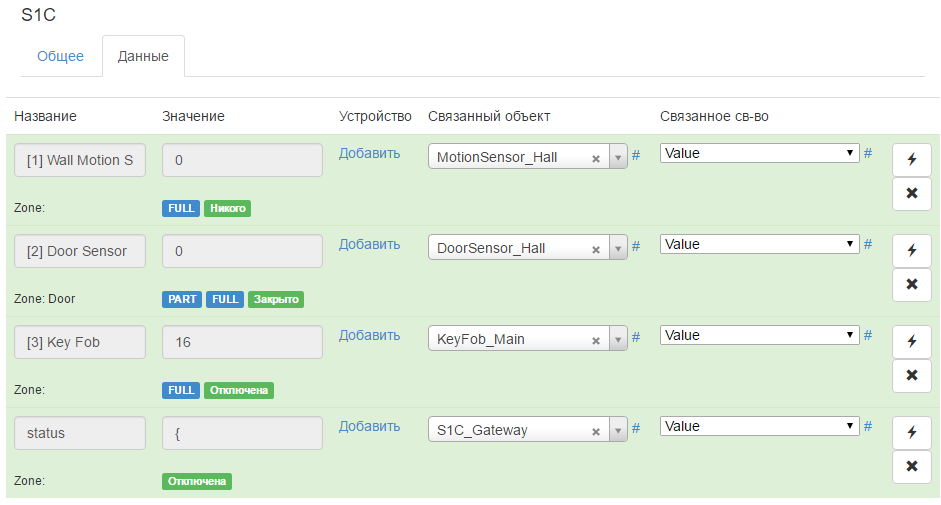Open the Value property dropdown for Key Fob
The width and height of the screenshot is (941, 505).
(759, 335)
